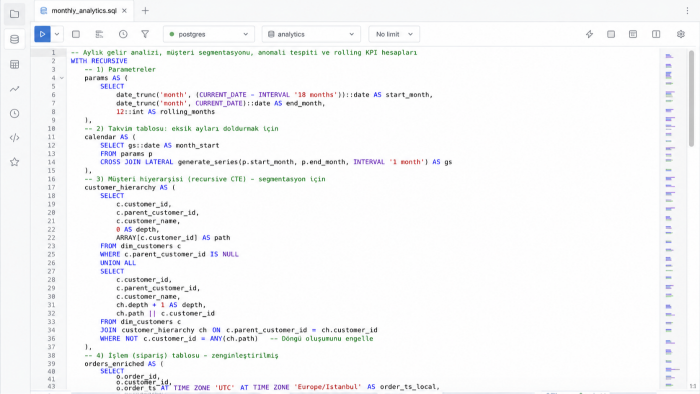Collapse the params CTE fold arrow on line 4

62,78
